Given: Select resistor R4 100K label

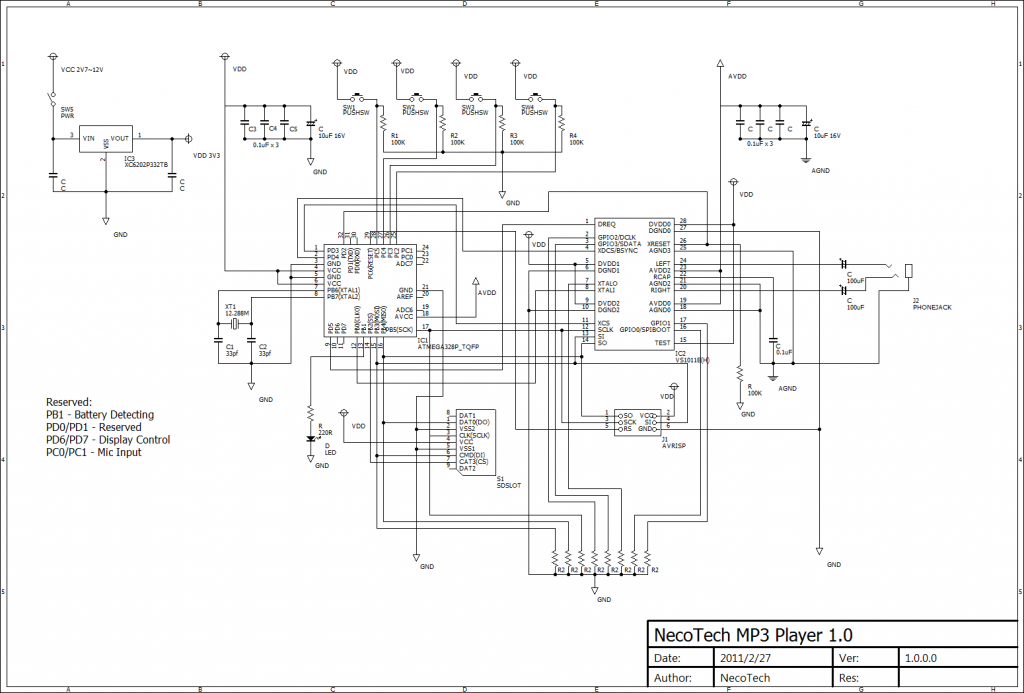Looking at the screenshot, I should (x=576, y=139).
